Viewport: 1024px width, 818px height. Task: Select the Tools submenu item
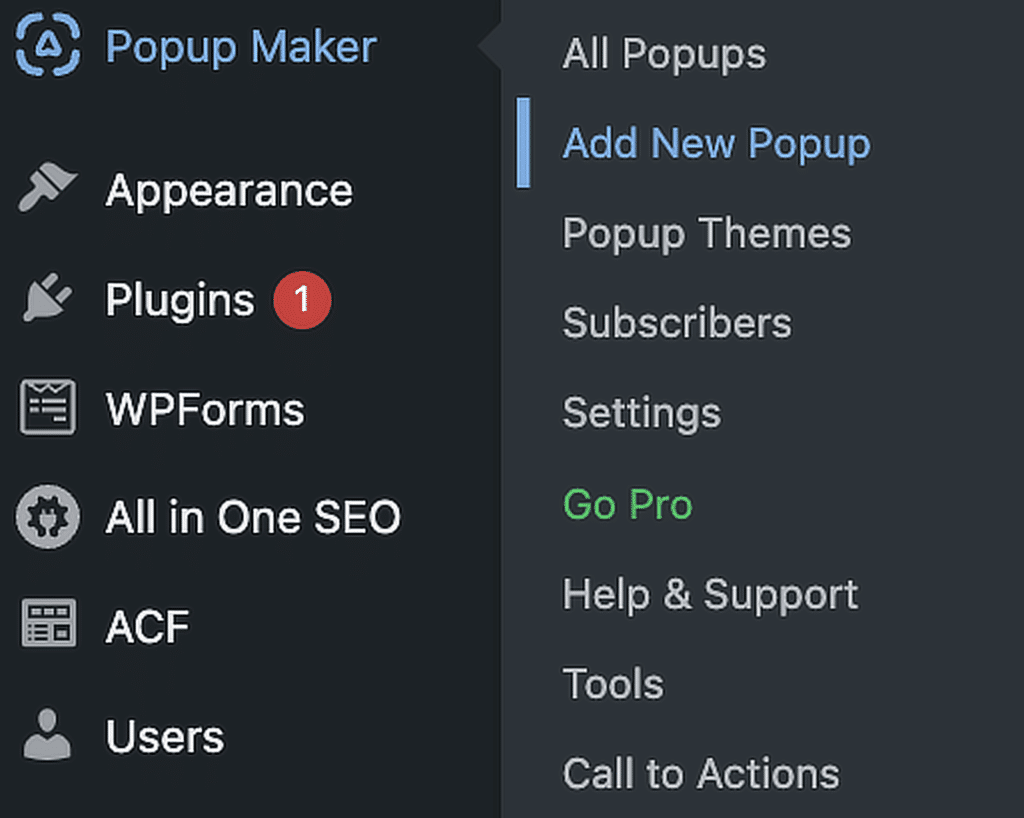click(613, 683)
